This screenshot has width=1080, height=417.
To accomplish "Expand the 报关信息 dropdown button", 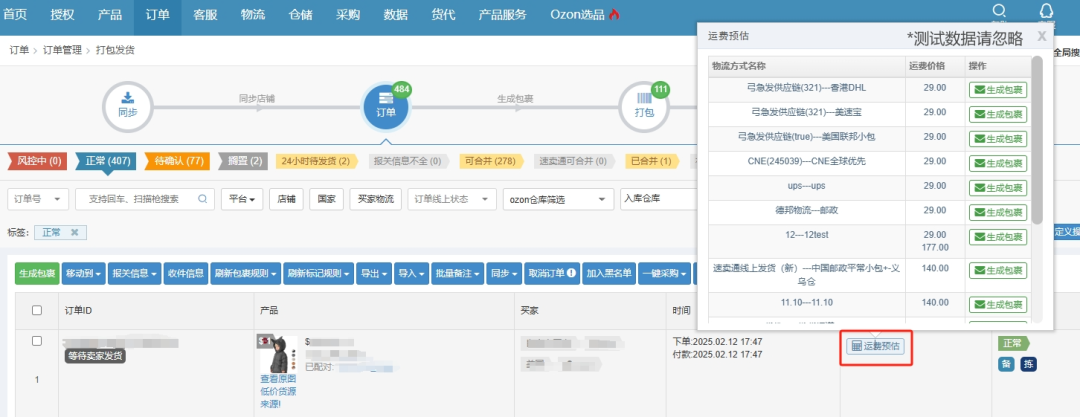I will click(134, 273).
